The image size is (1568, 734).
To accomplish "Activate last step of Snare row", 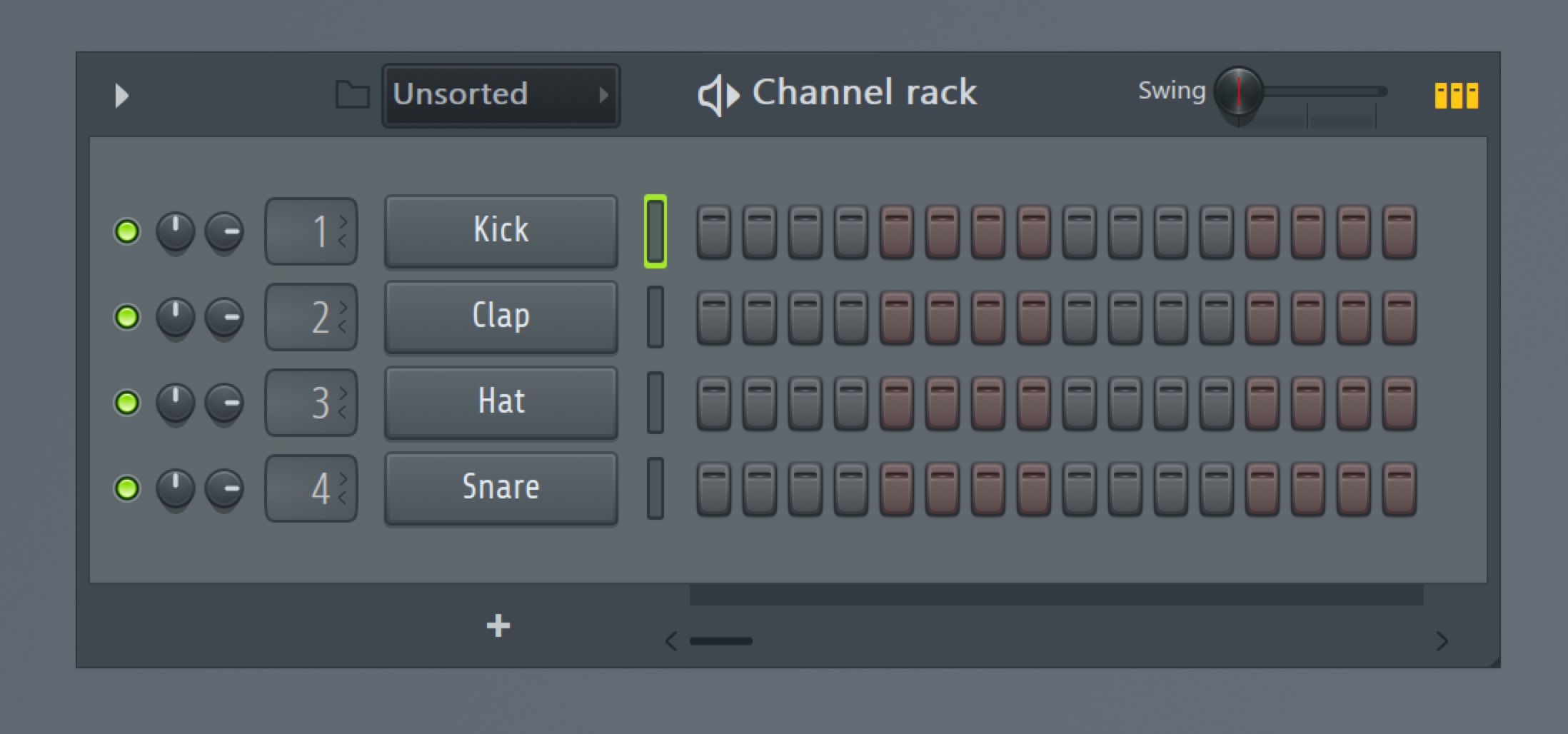I will (x=1399, y=489).
